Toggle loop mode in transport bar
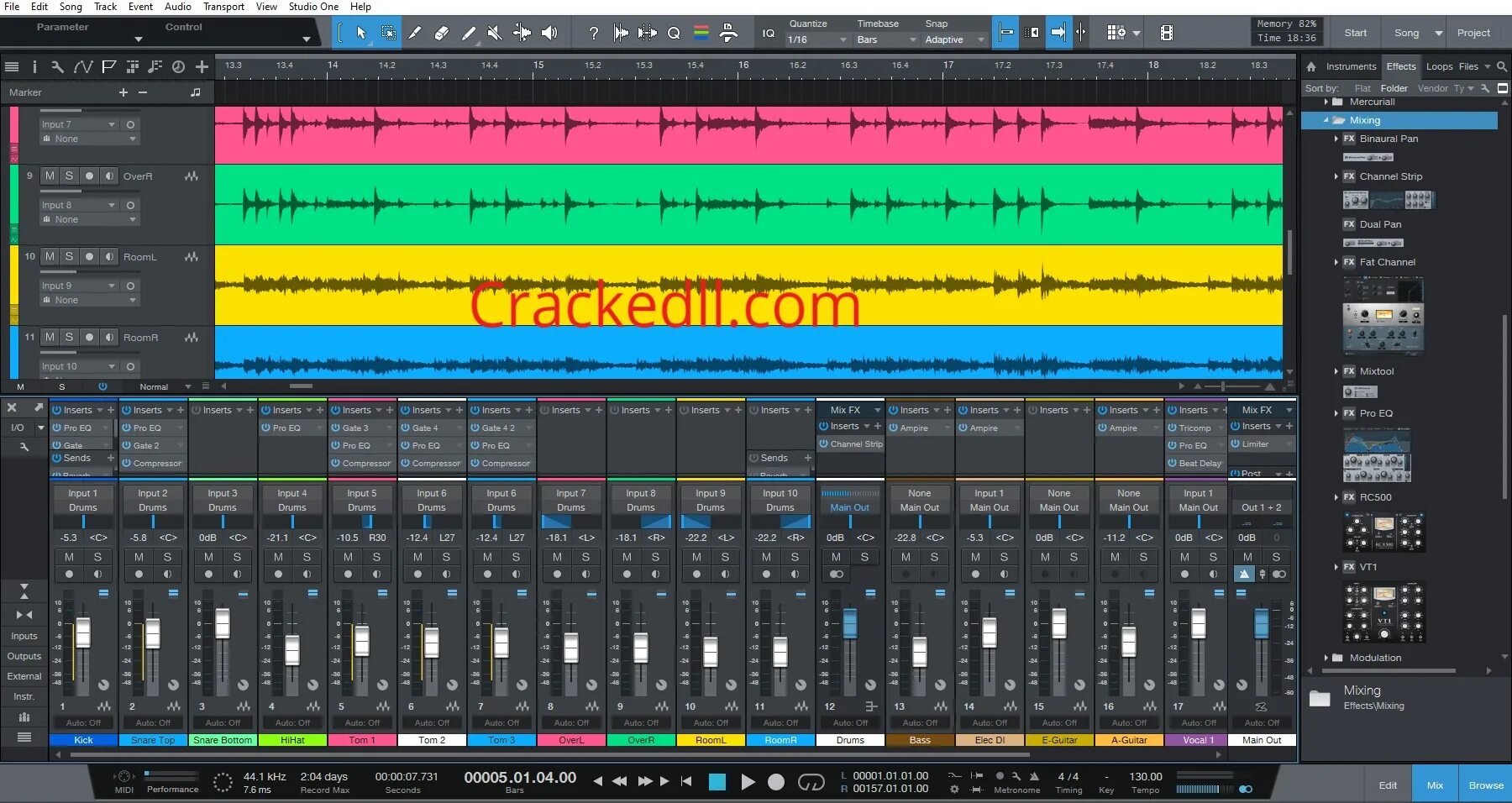 click(x=811, y=782)
